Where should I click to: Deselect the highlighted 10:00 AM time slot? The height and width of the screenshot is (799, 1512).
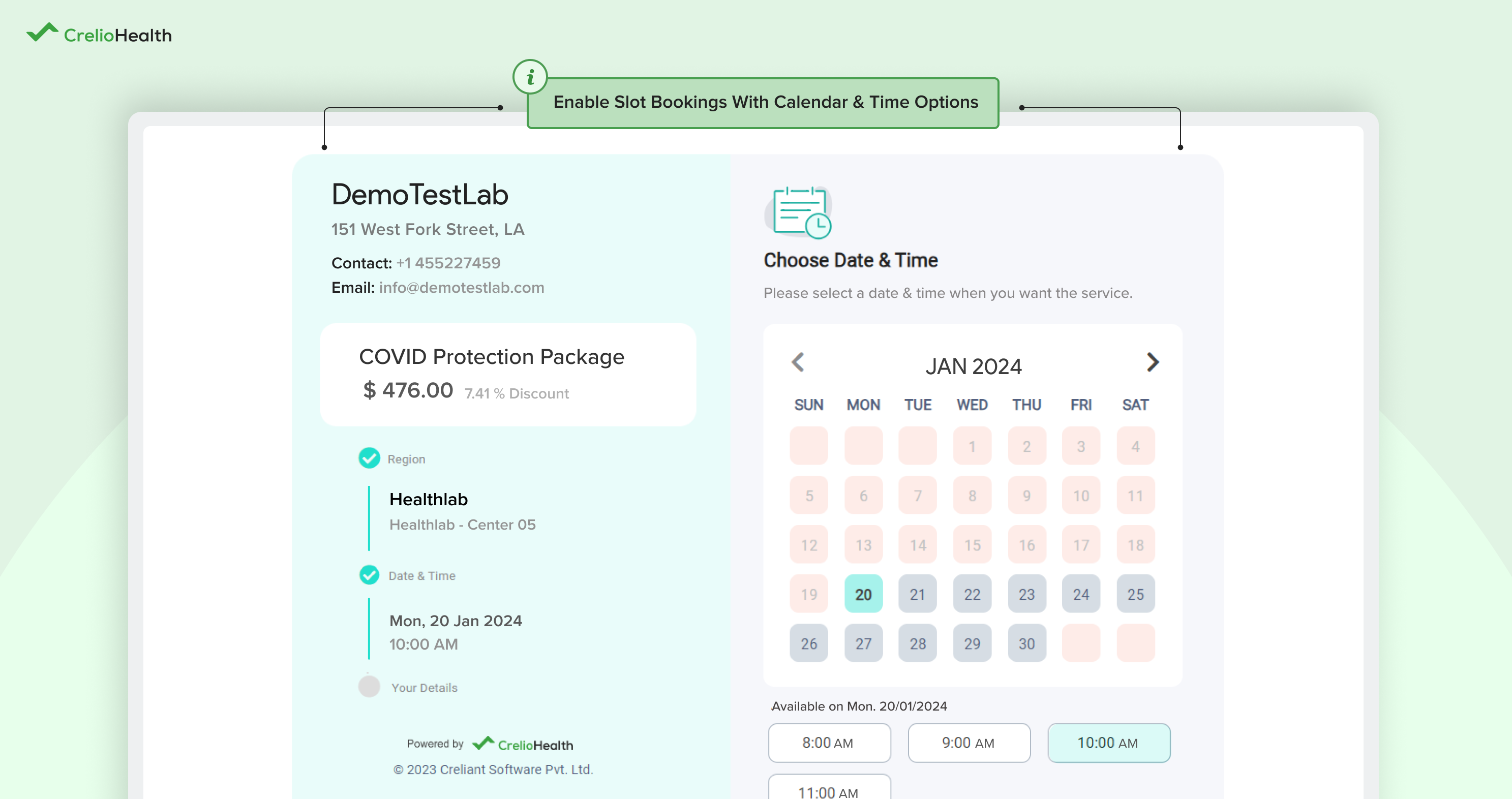tap(1108, 743)
